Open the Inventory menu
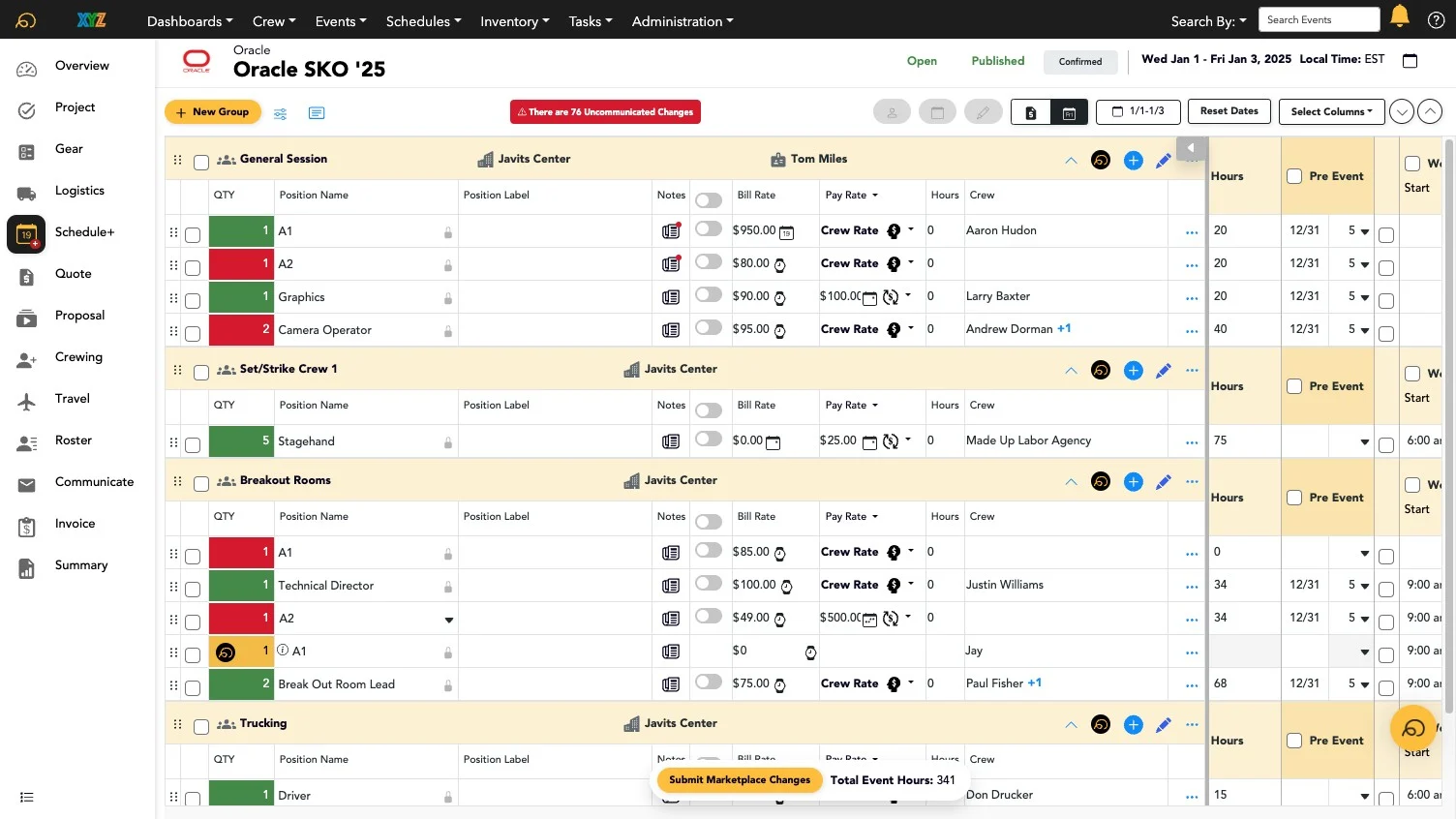The width and height of the screenshot is (1456, 819). (x=515, y=21)
